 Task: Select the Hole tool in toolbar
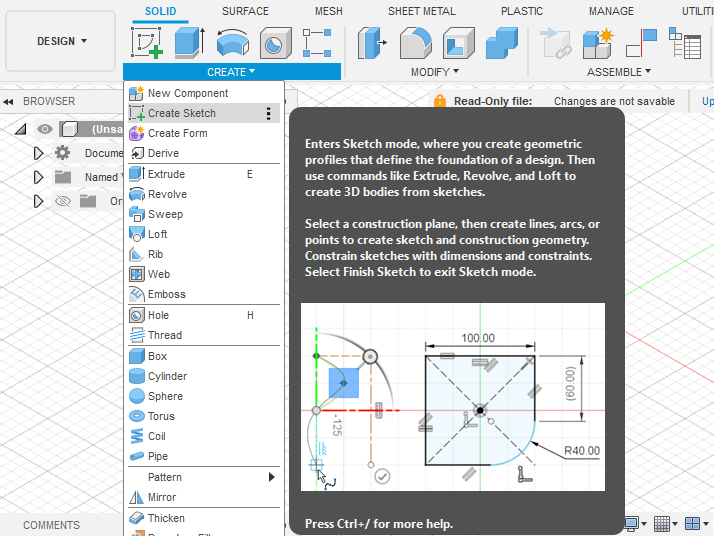point(275,43)
